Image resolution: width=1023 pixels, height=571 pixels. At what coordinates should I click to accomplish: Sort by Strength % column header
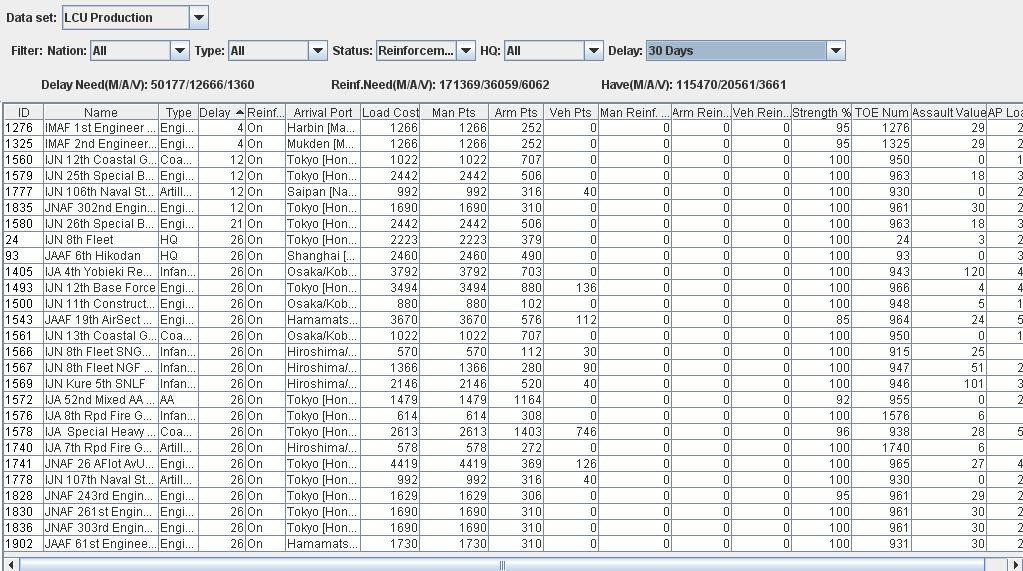click(821, 112)
